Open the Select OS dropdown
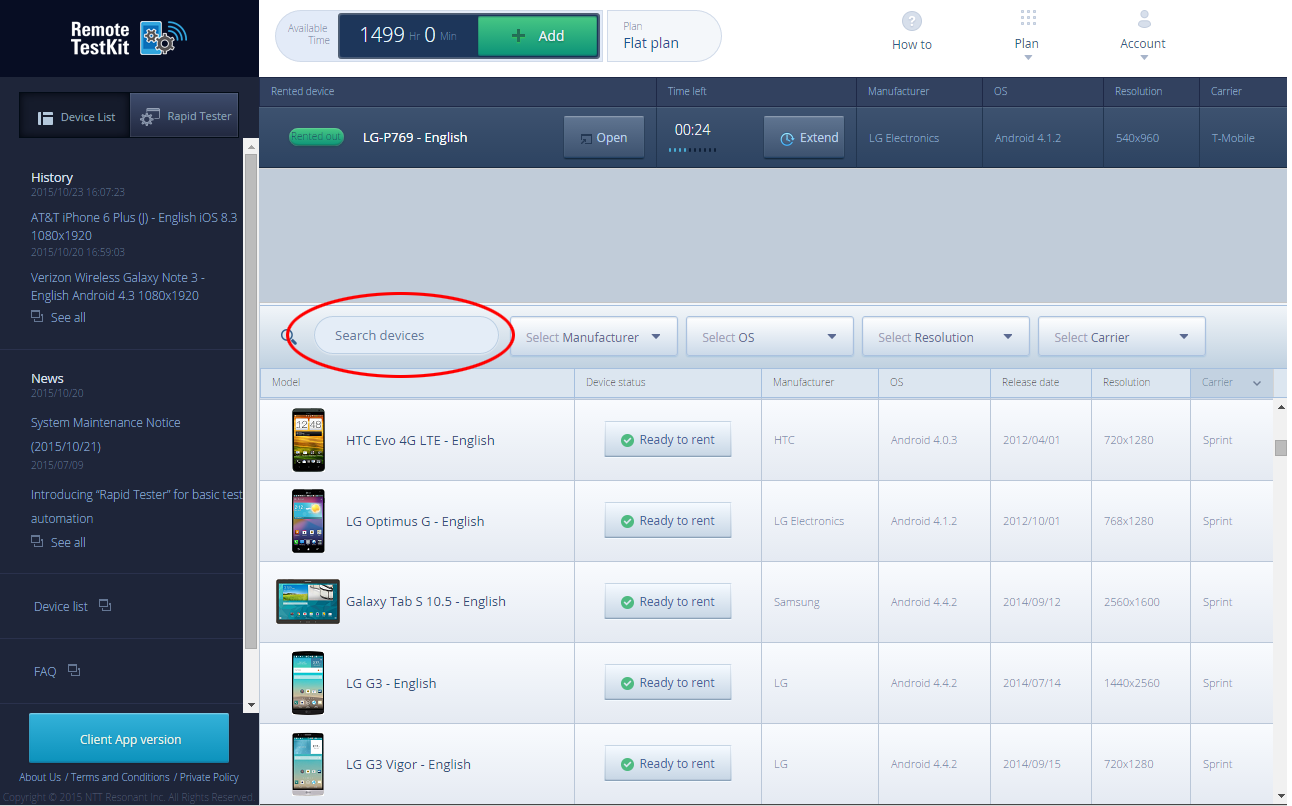This screenshot has width=1292, height=806. coord(770,337)
